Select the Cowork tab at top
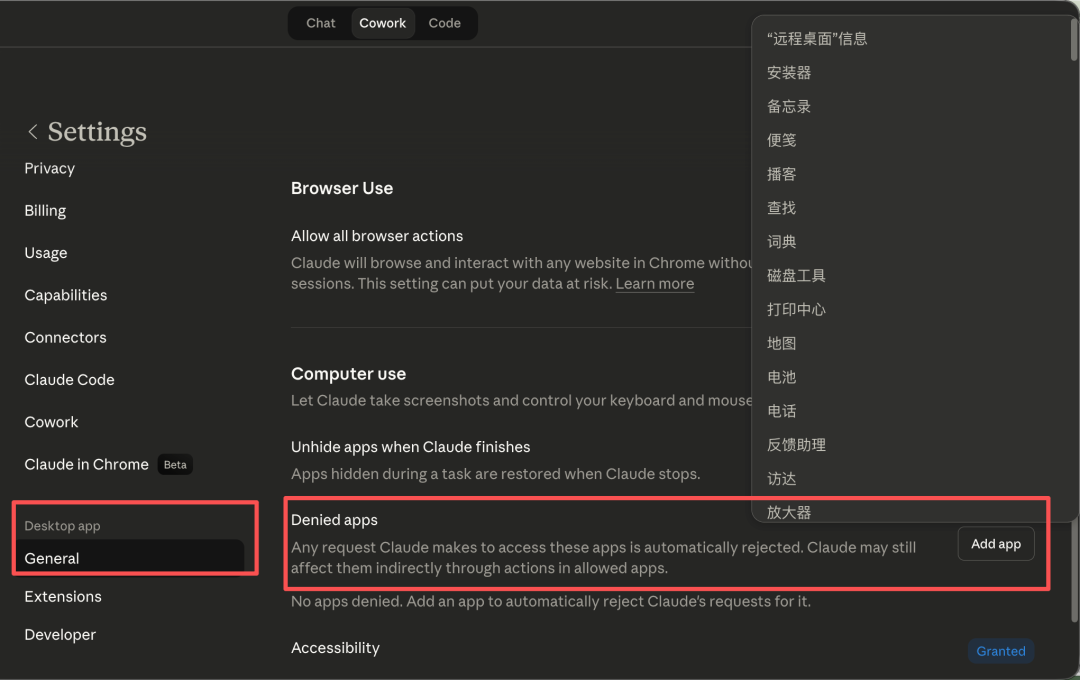This screenshot has height=680, width=1080. [382, 22]
